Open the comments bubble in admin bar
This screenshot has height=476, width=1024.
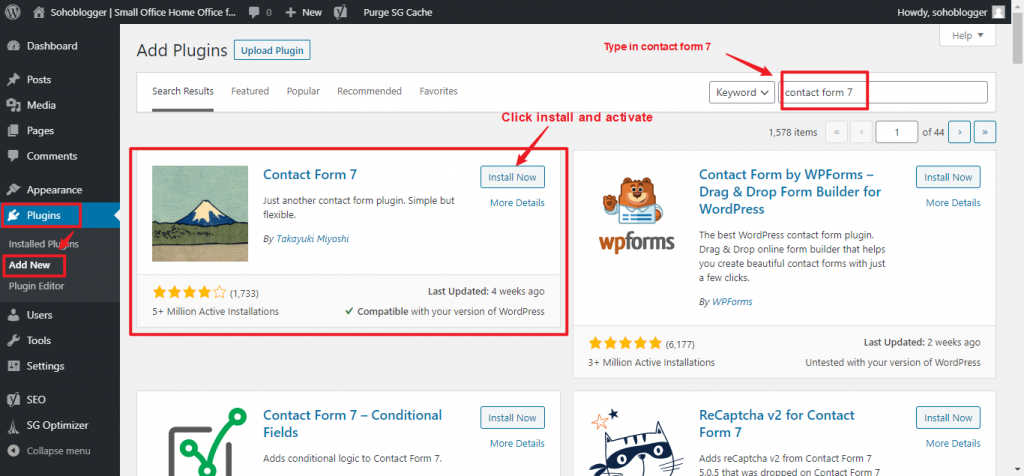(x=260, y=12)
